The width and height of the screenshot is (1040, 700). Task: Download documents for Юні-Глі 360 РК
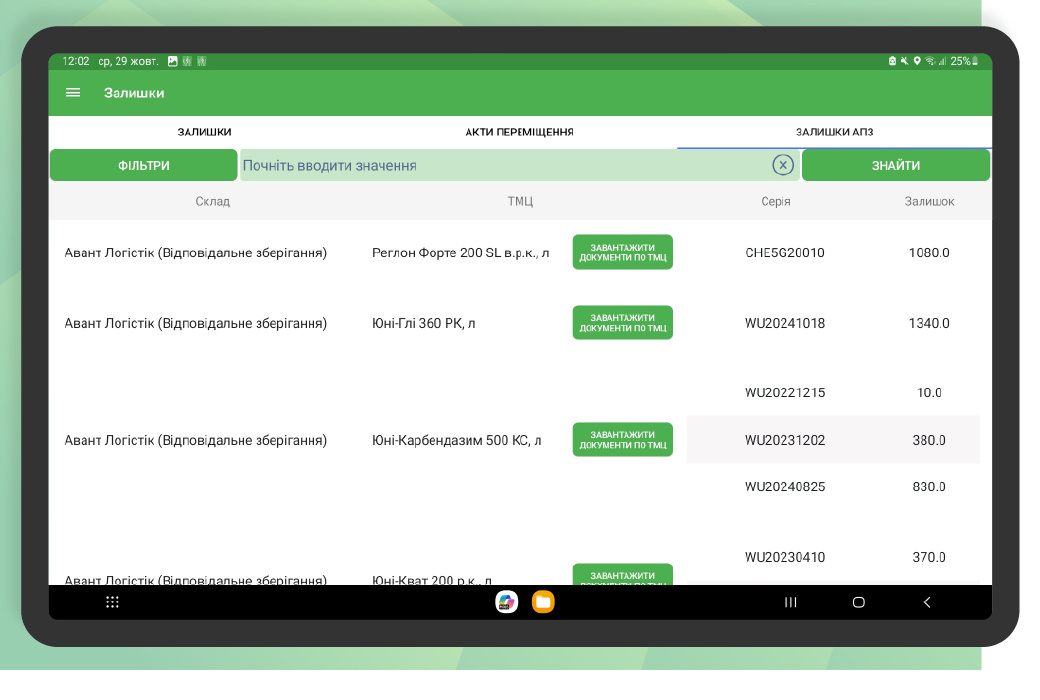coord(622,323)
